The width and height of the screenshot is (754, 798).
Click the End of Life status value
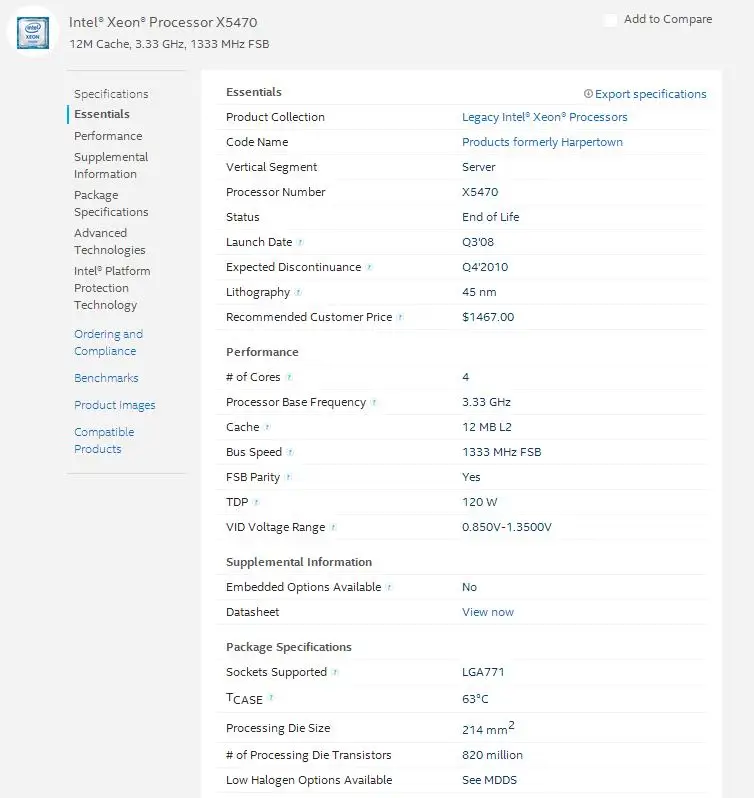(490, 217)
